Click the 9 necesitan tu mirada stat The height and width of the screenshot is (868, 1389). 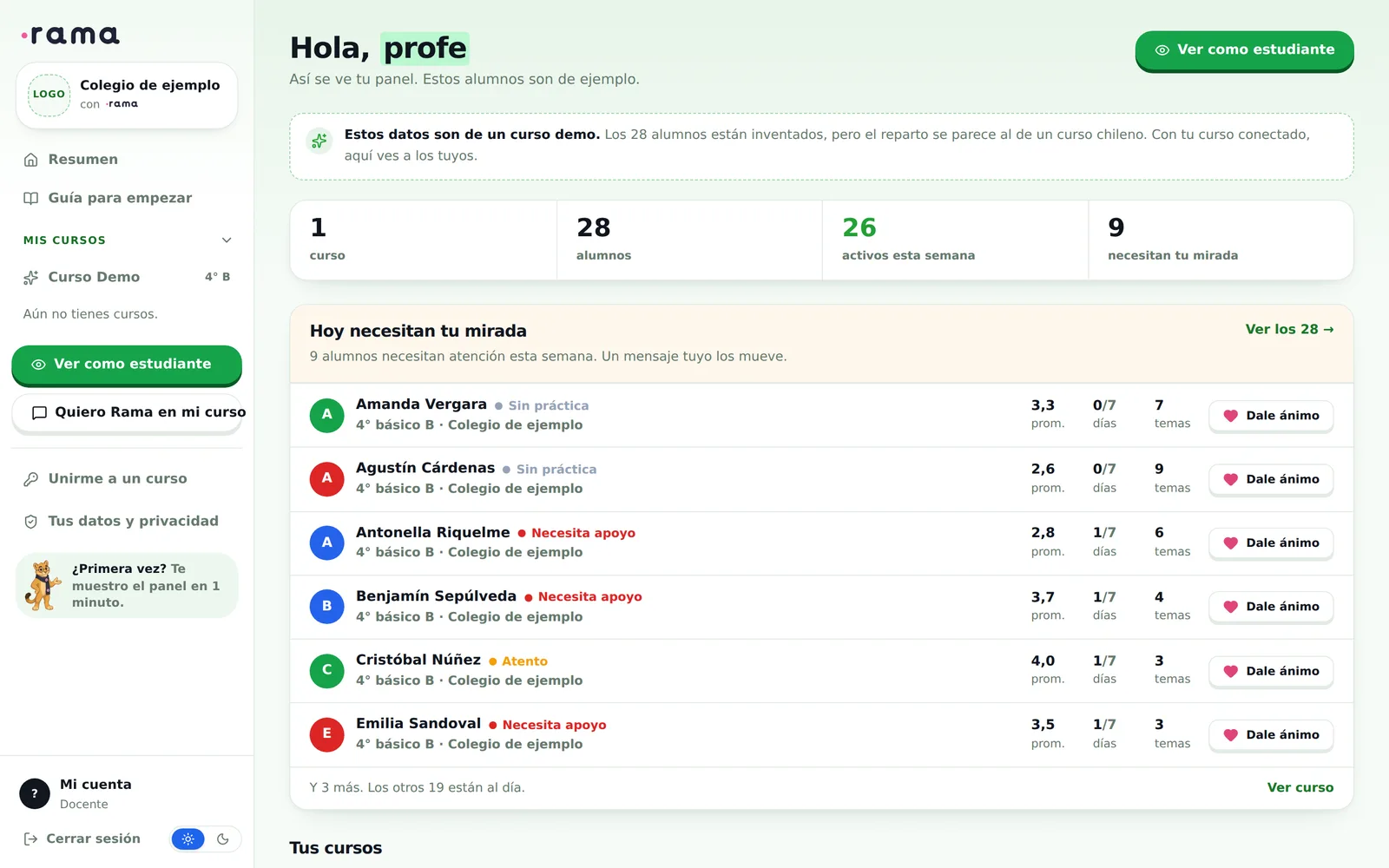tap(1221, 240)
